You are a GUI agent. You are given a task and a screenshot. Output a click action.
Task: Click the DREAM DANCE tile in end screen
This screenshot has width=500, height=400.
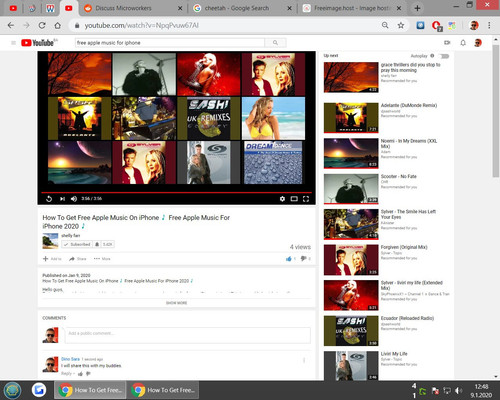click(x=273, y=162)
